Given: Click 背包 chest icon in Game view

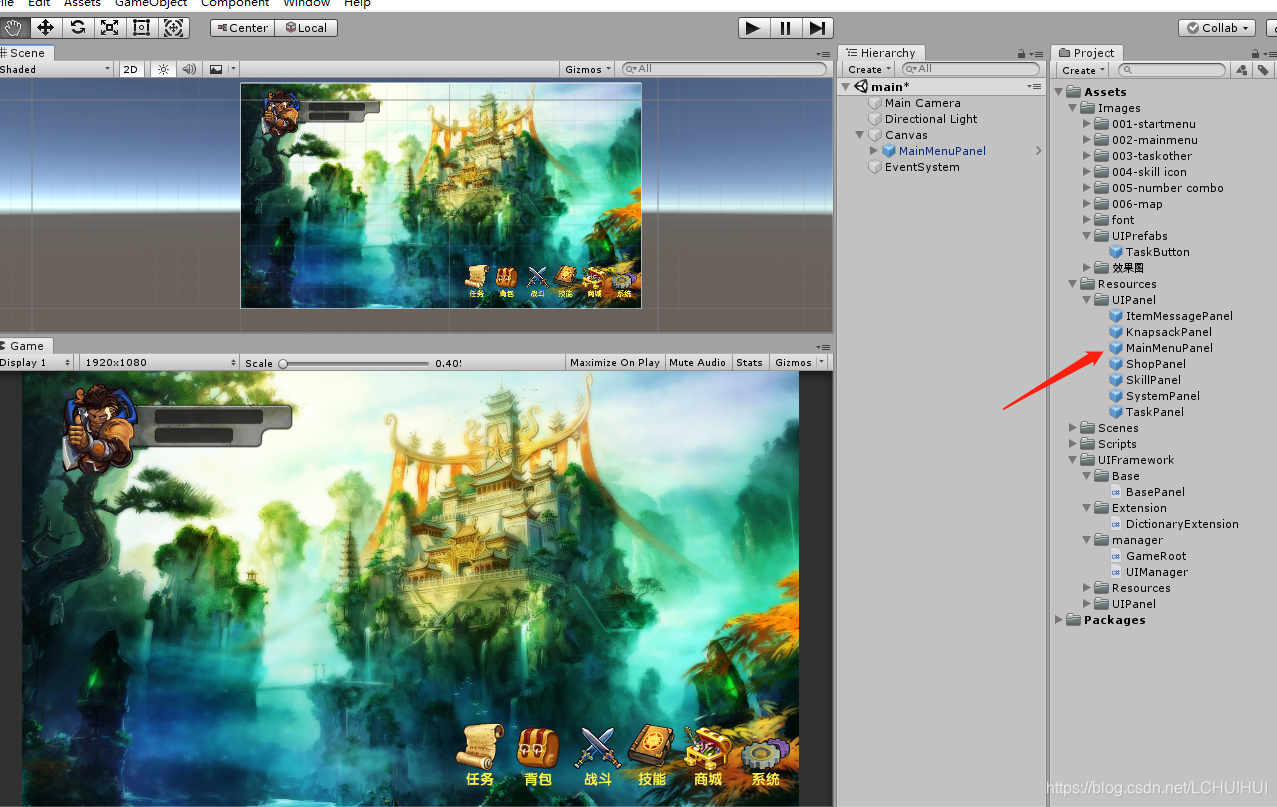Looking at the screenshot, I should click(538, 747).
